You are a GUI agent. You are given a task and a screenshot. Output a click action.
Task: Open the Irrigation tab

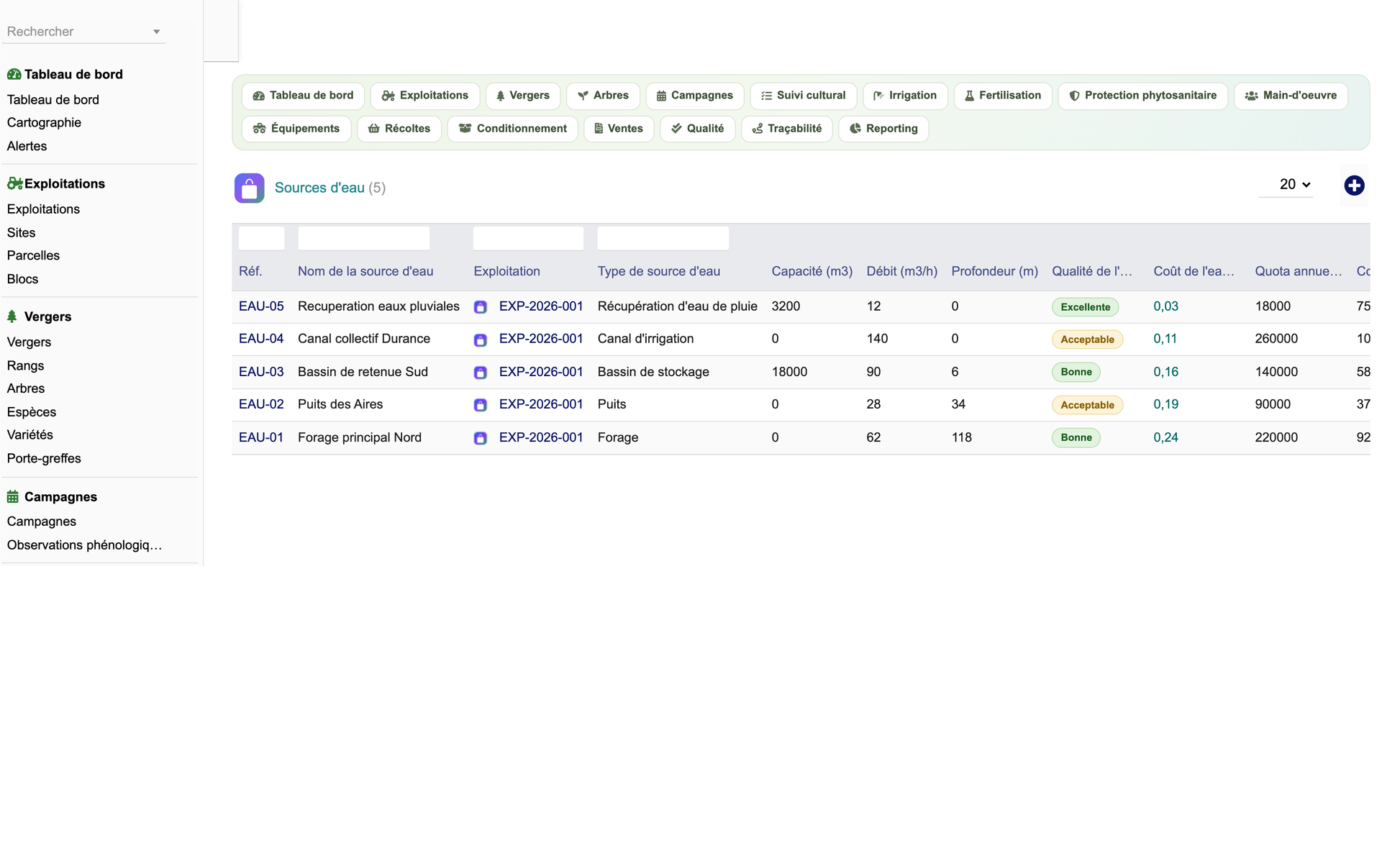coord(905,96)
